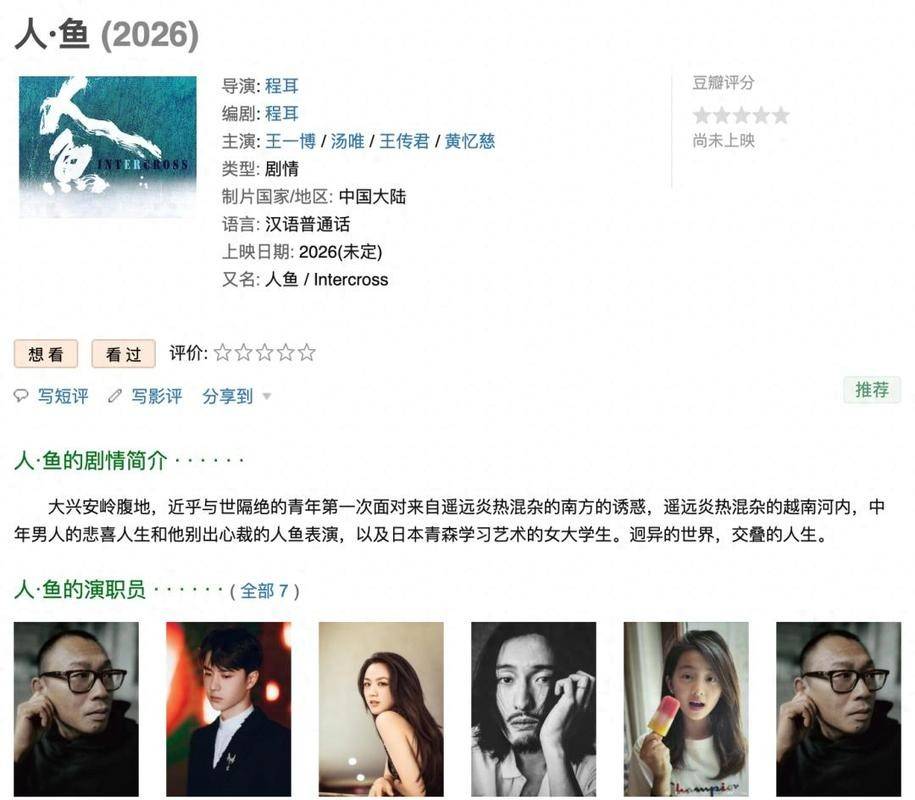Expand the 分享到 dropdown arrow
Viewport: 915px width, 800px height.
267,396
